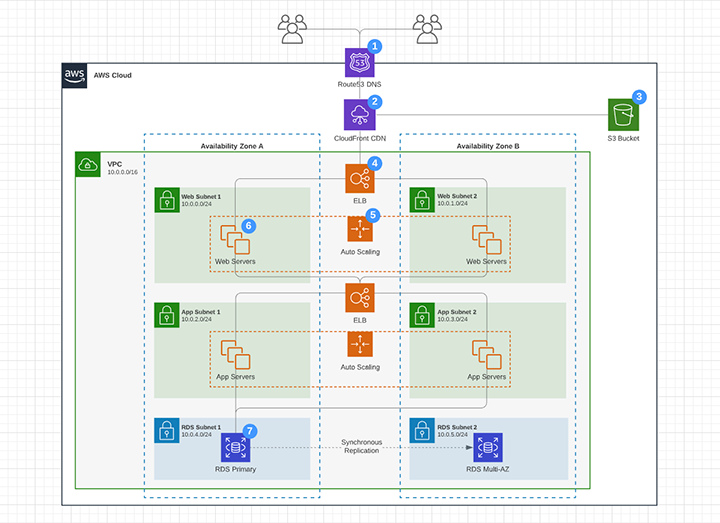
Task: Select "Web Servers" caption in Web Subnet 2
Action: tap(487, 261)
